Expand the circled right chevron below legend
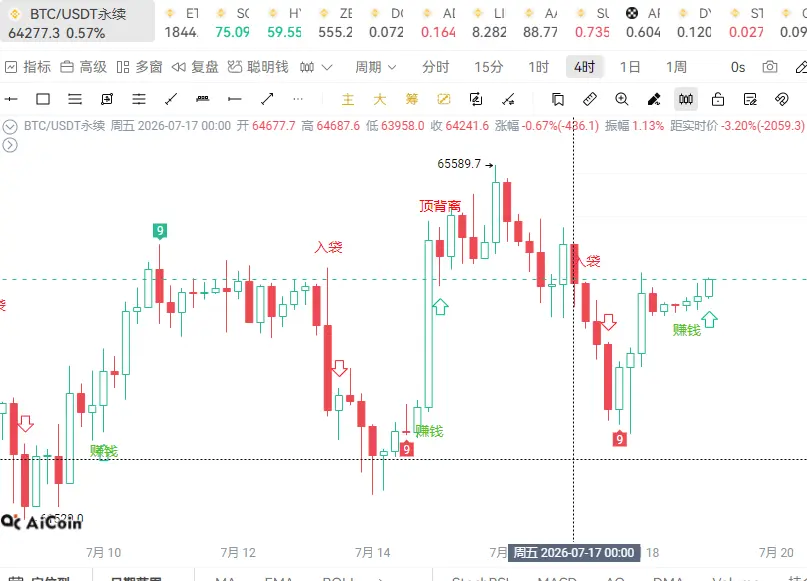The width and height of the screenshot is (807, 581). point(10,146)
